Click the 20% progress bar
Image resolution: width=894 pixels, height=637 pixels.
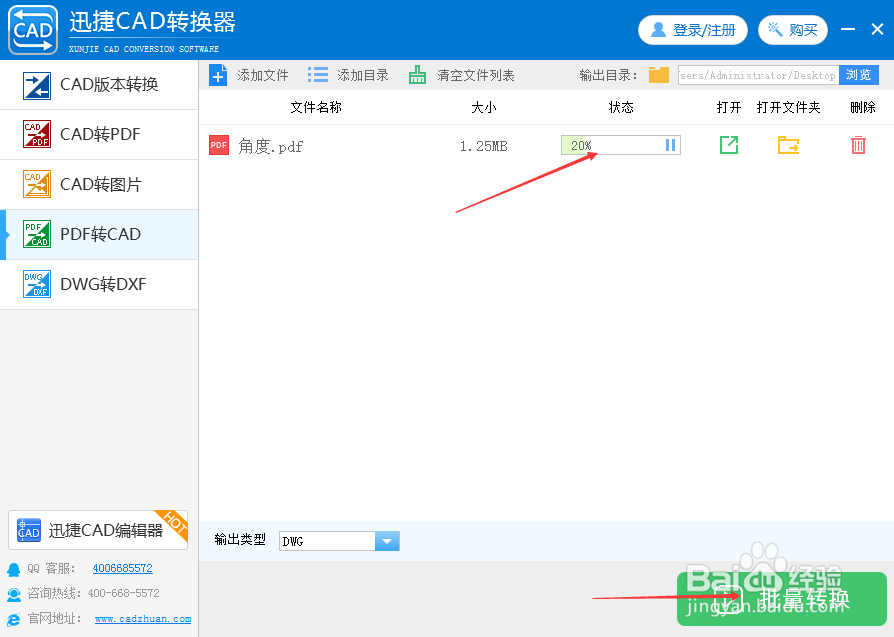(x=610, y=144)
